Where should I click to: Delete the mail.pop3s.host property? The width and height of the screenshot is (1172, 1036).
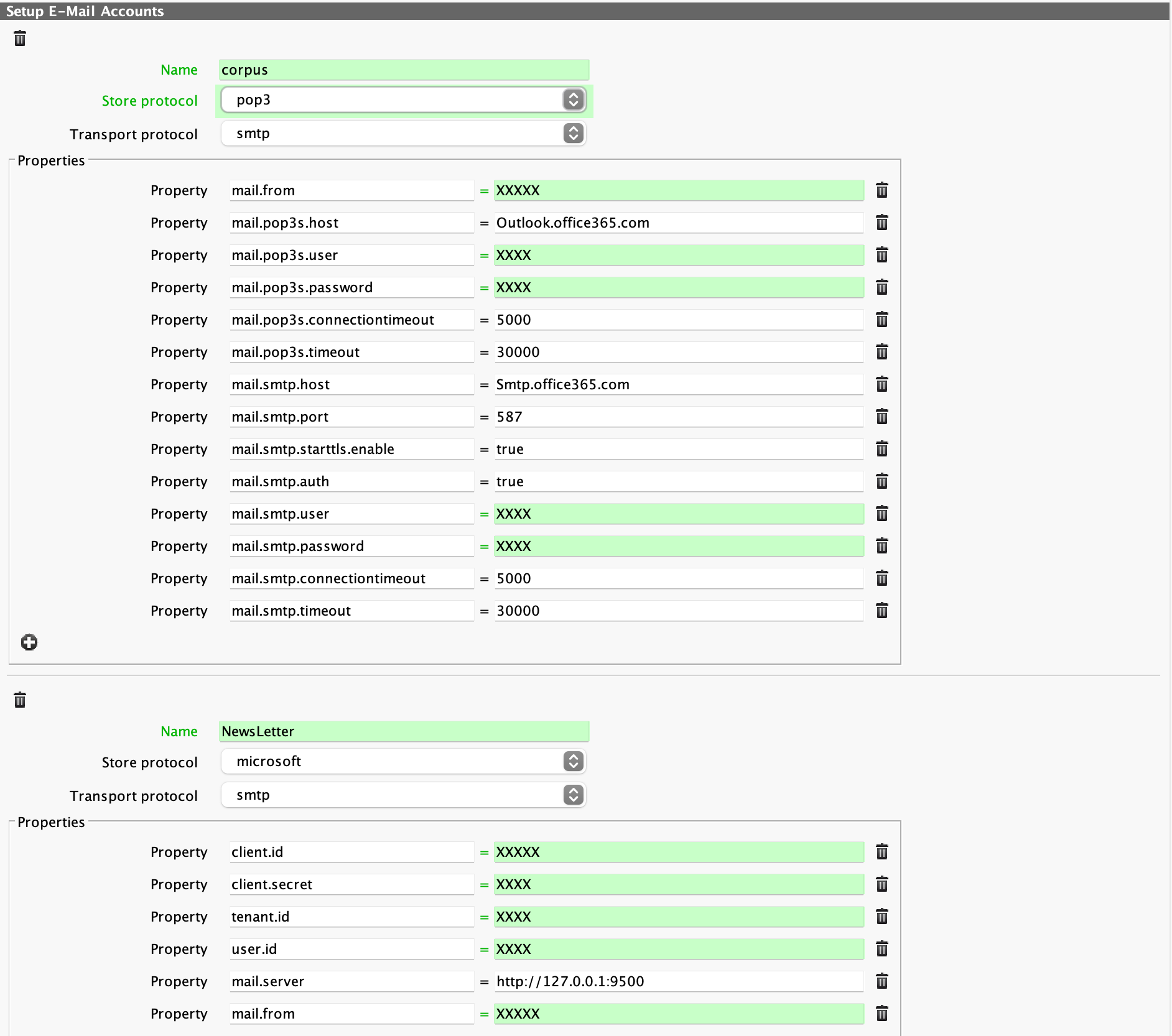click(881, 223)
